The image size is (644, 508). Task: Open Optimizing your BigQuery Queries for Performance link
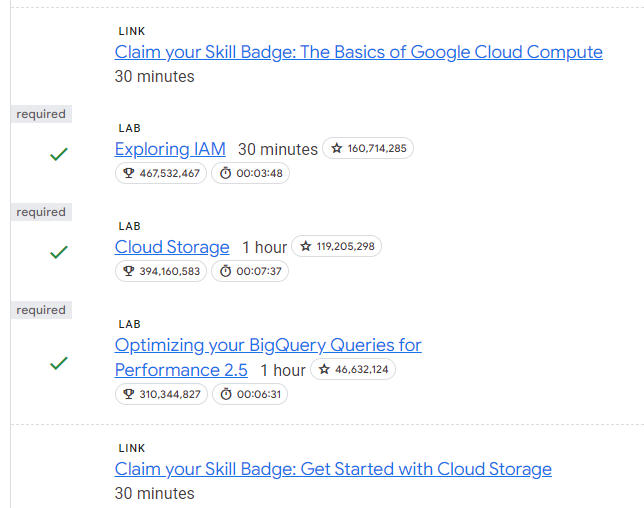click(268, 357)
